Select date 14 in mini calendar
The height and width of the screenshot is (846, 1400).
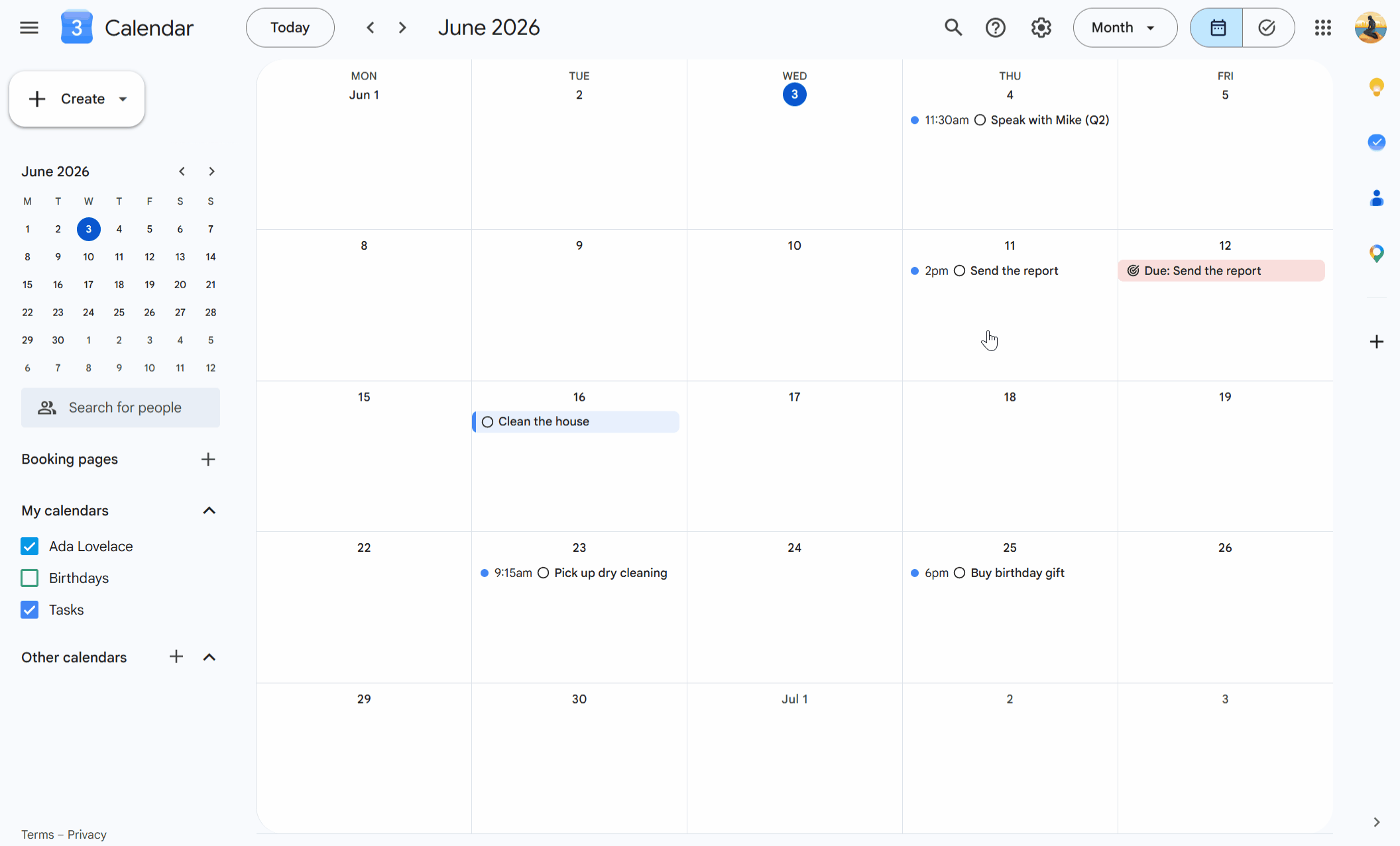(211, 257)
